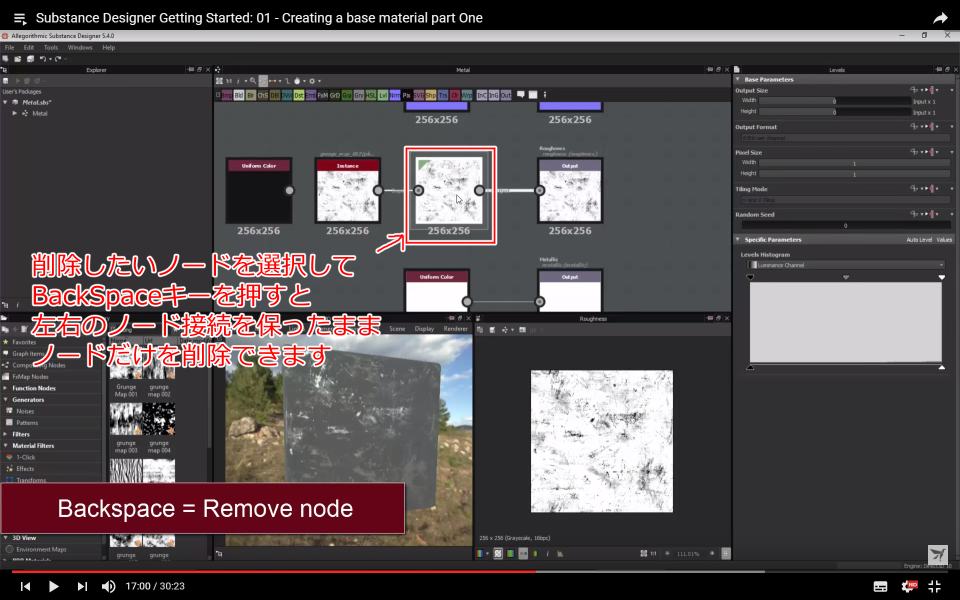Collapse the Specific Parameters section
This screenshot has width=960, height=600.
738,239
